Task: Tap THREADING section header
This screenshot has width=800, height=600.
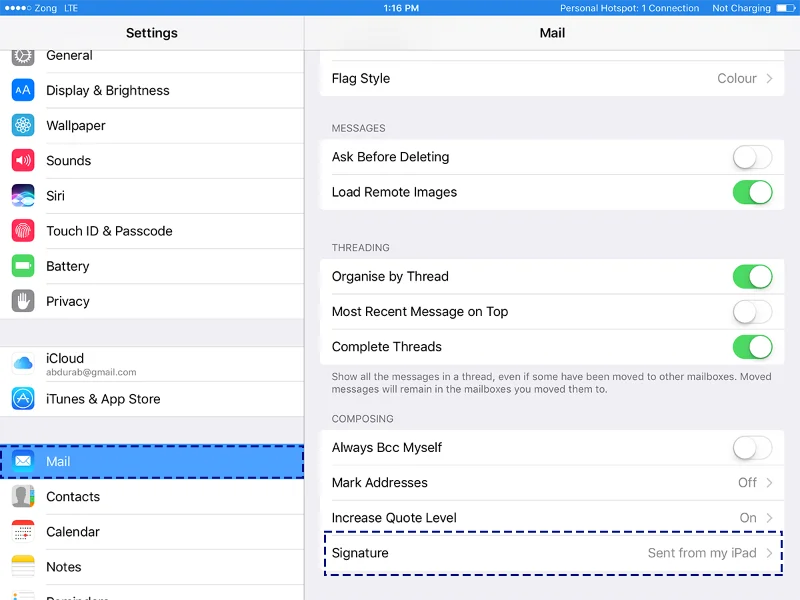Action: click(x=361, y=248)
